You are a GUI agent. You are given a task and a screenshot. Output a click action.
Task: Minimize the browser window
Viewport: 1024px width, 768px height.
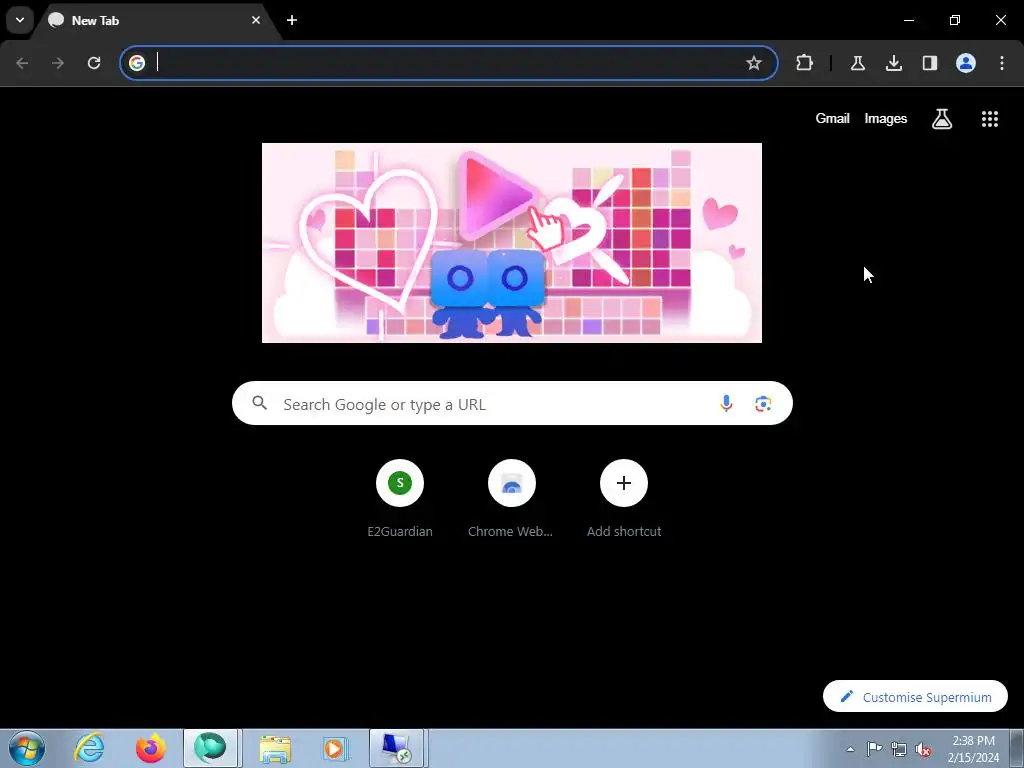[x=908, y=20]
